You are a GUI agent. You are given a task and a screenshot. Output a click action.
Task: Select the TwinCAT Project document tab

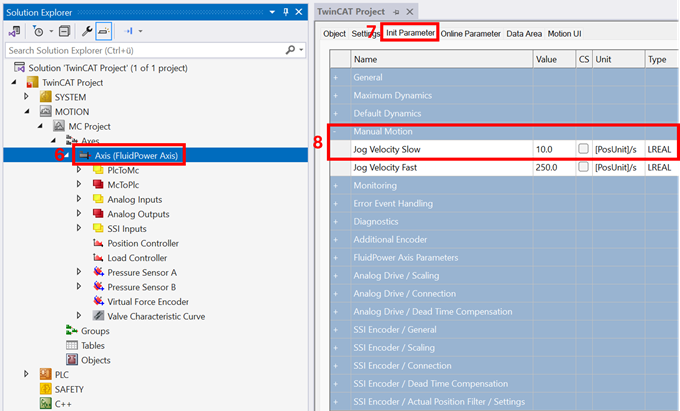pos(351,12)
